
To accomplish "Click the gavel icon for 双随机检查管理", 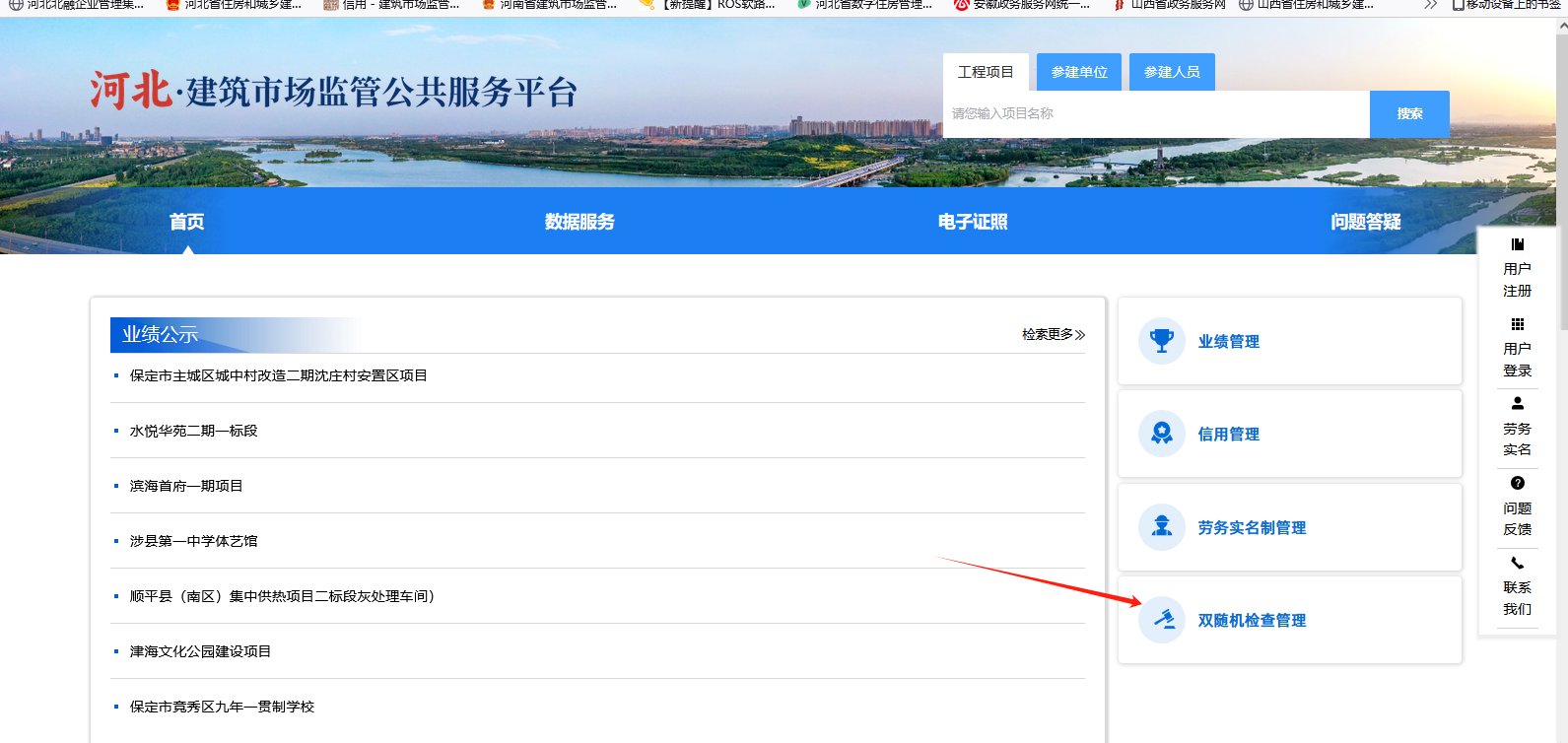I will point(1162,620).
